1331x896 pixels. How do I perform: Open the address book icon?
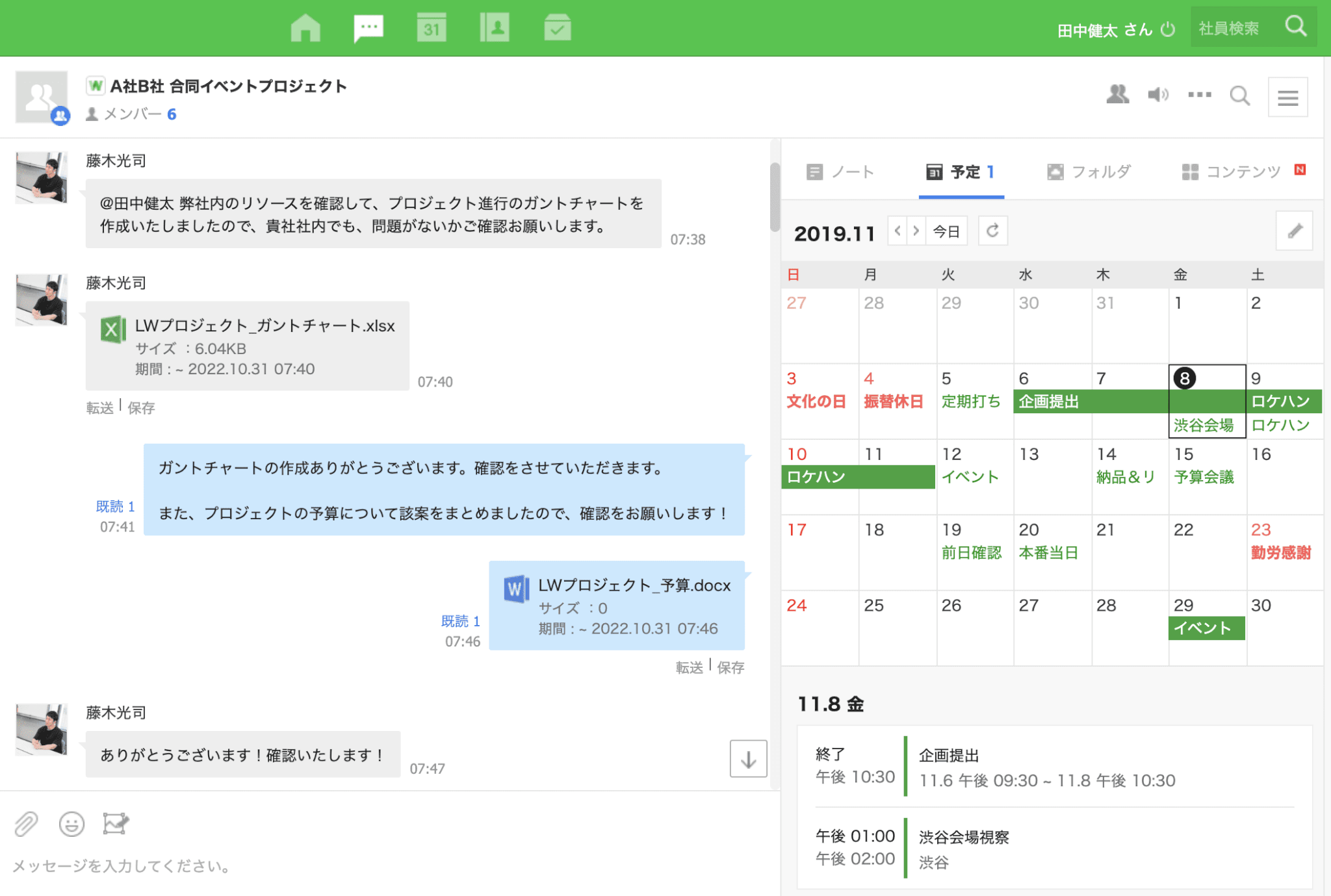coord(495,28)
